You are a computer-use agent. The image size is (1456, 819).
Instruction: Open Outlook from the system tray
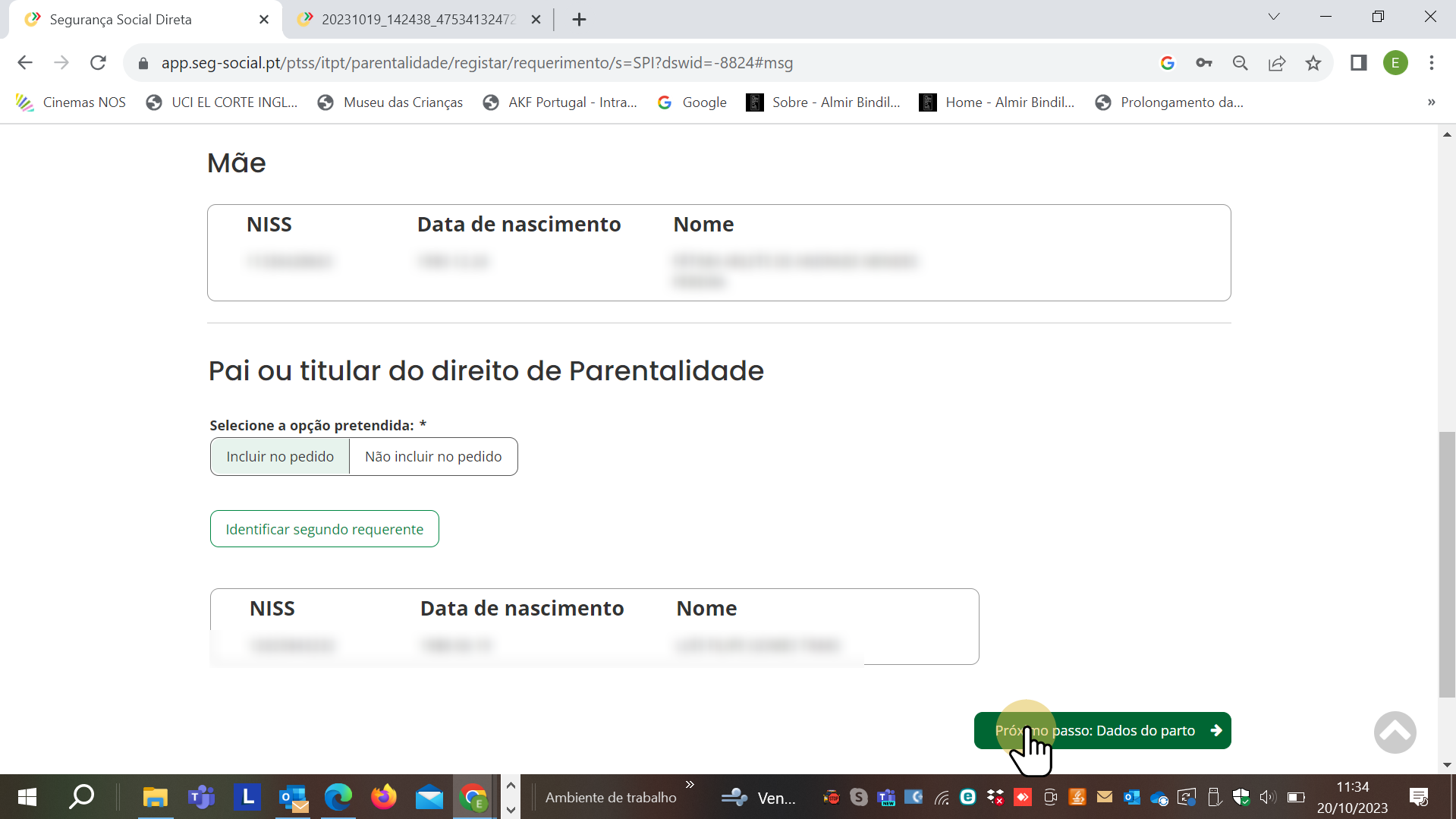coord(1132,797)
